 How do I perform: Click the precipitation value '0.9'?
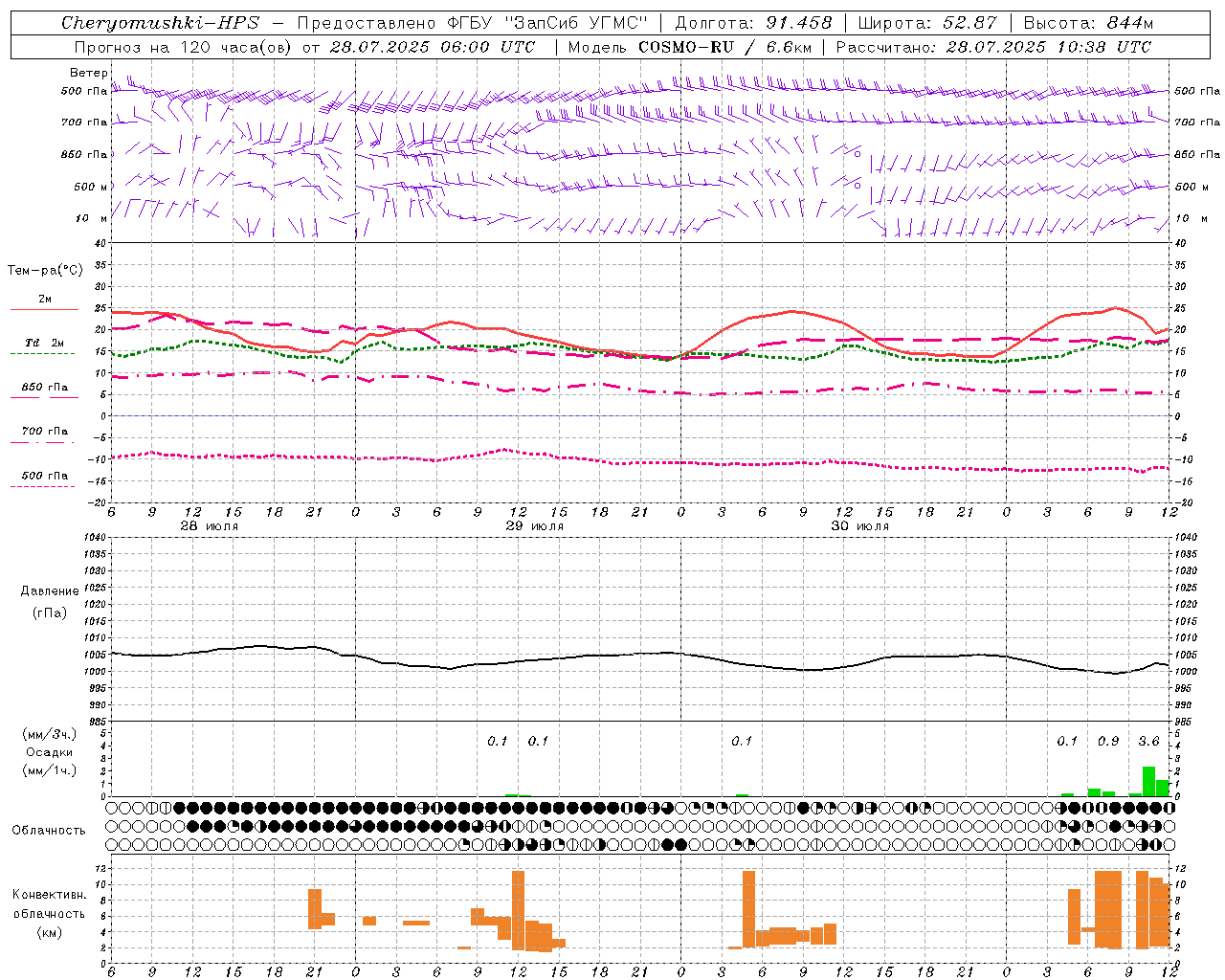pos(1108,741)
